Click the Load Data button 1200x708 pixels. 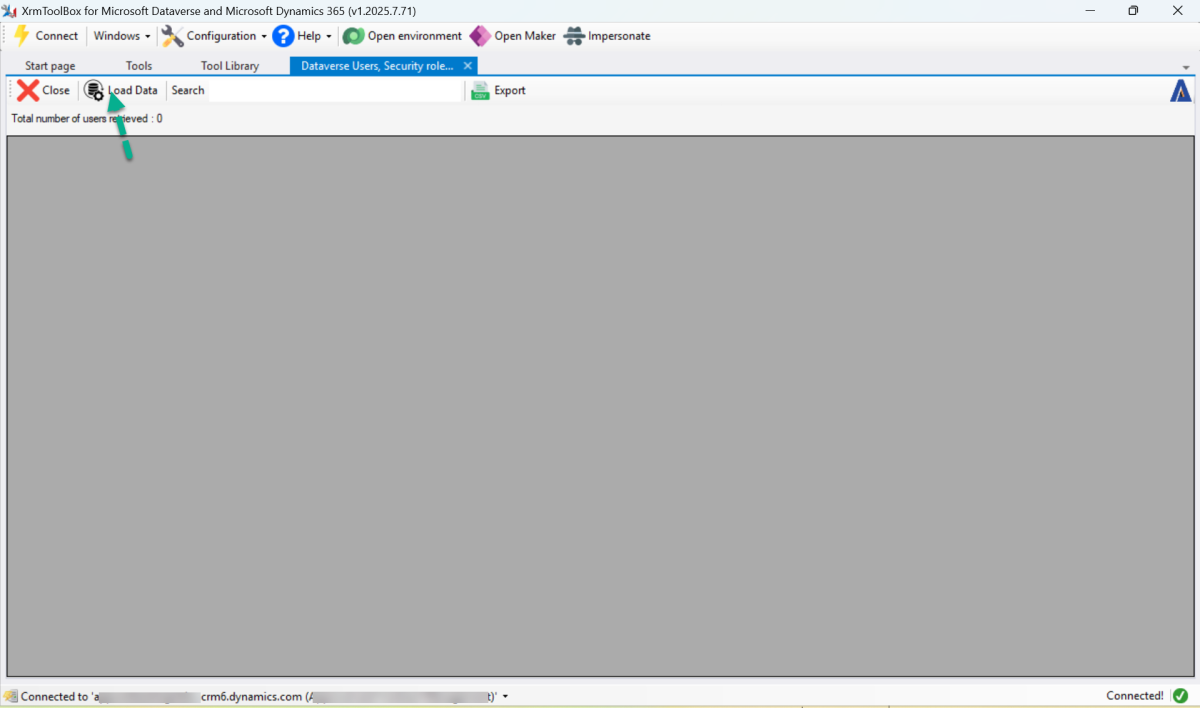(121, 90)
